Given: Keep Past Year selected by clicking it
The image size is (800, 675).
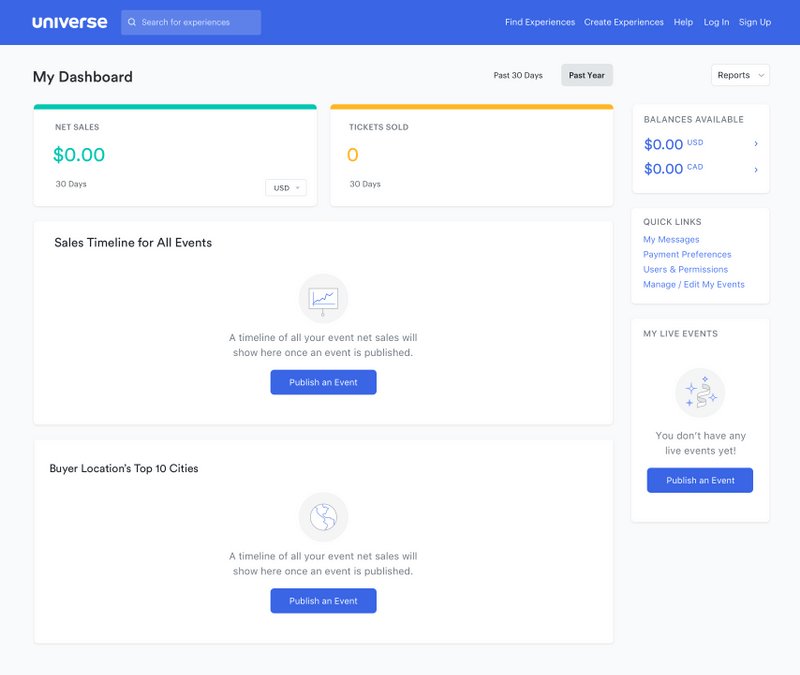Looking at the screenshot, I should point(587,74).
